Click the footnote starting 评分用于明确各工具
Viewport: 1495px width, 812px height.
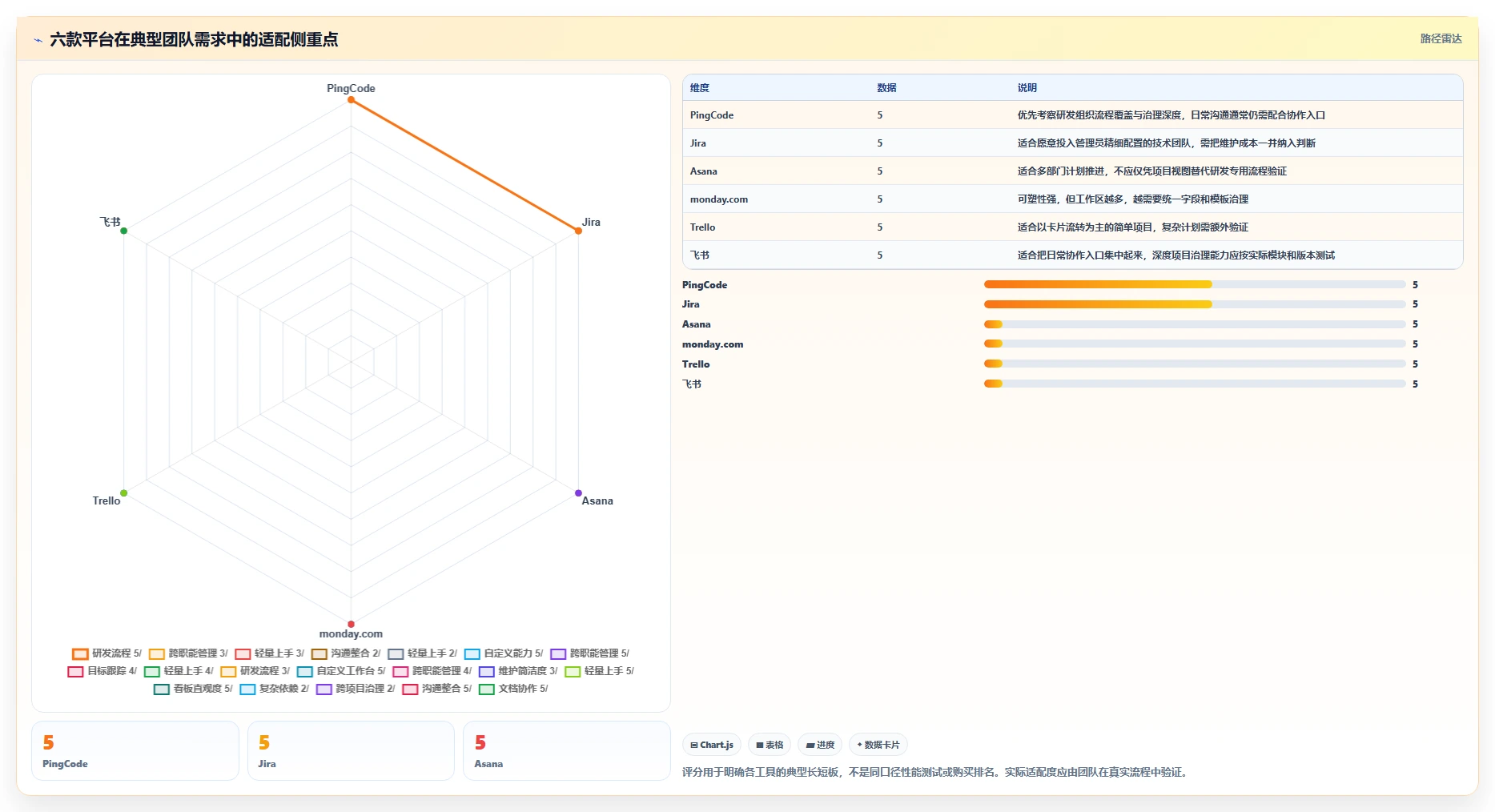click(937, 773)
